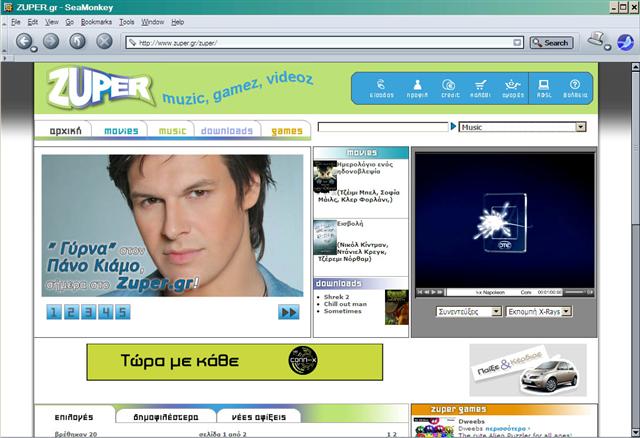Click the user profile icon in header

[418, 89]
